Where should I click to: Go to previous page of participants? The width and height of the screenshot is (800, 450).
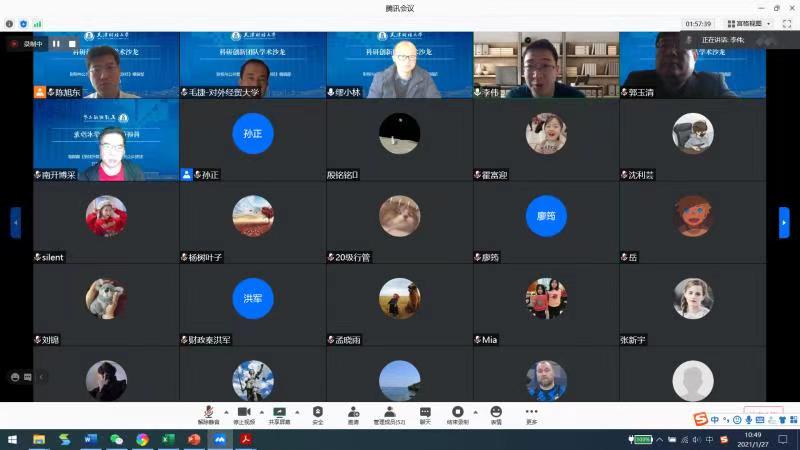tap(15, 222)
